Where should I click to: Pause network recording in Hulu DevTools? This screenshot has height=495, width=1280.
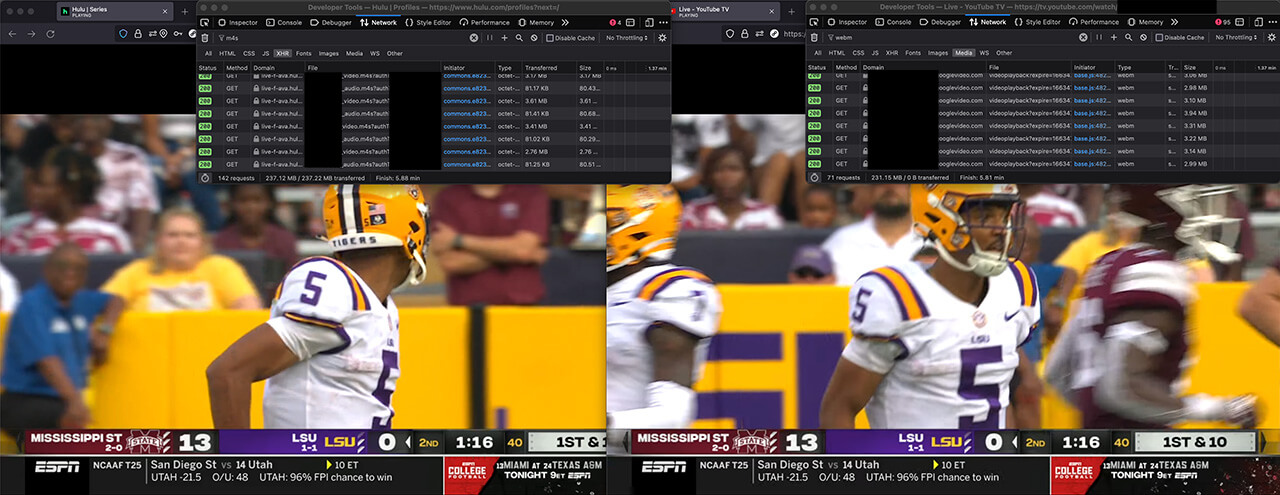coord(489,38)
